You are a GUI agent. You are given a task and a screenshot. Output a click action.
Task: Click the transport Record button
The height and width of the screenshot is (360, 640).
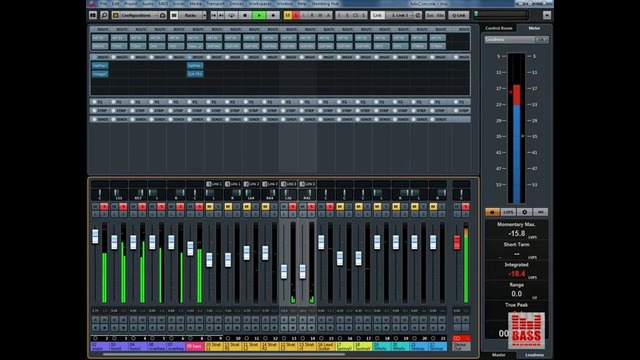click(x=273, y=15)
